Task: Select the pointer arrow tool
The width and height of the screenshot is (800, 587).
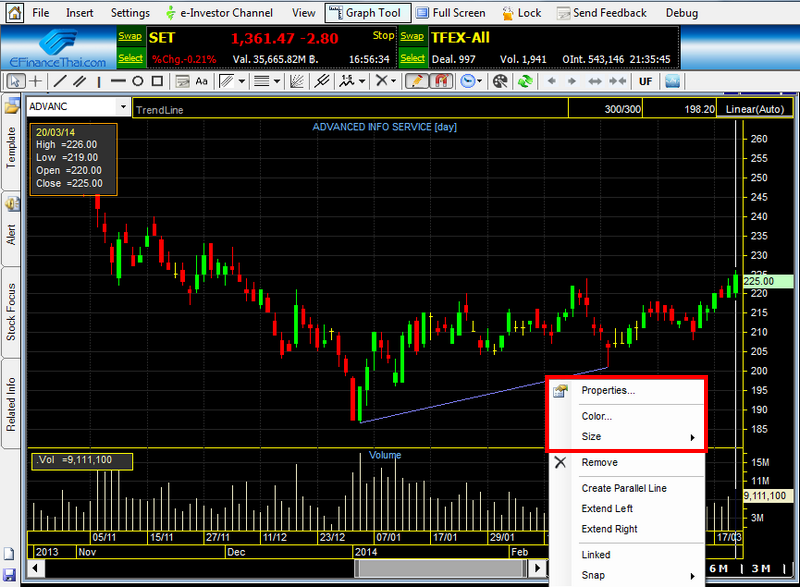Action: pos(15,81)
